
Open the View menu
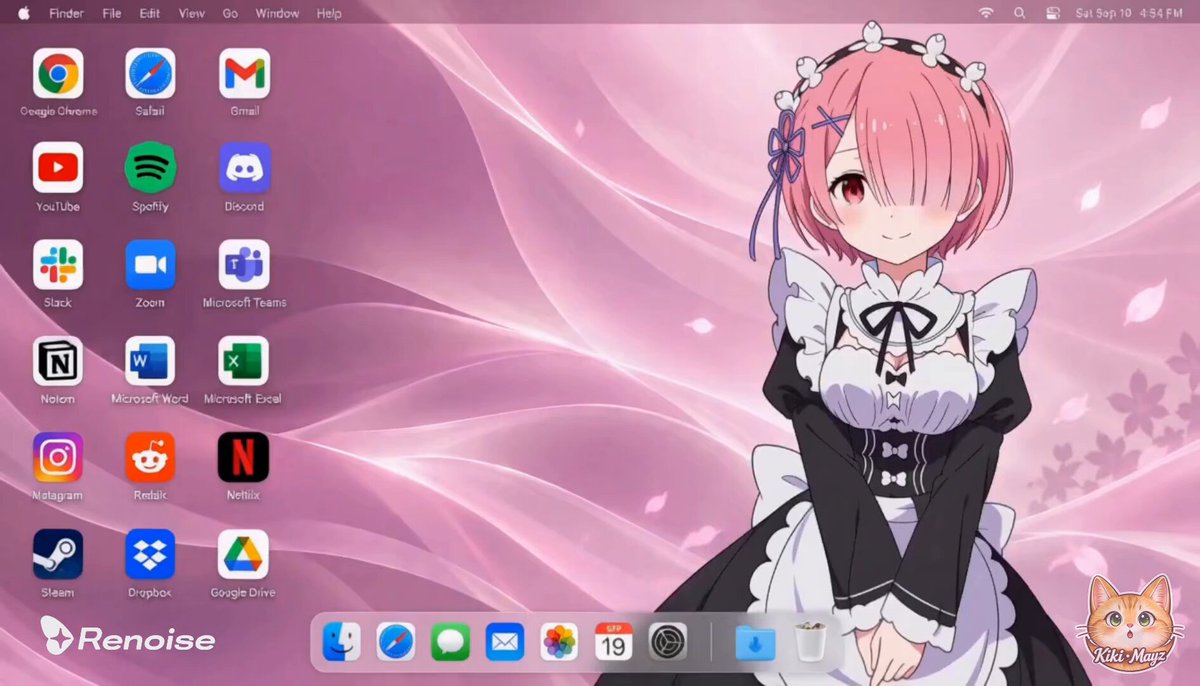(x=192, y=13)
